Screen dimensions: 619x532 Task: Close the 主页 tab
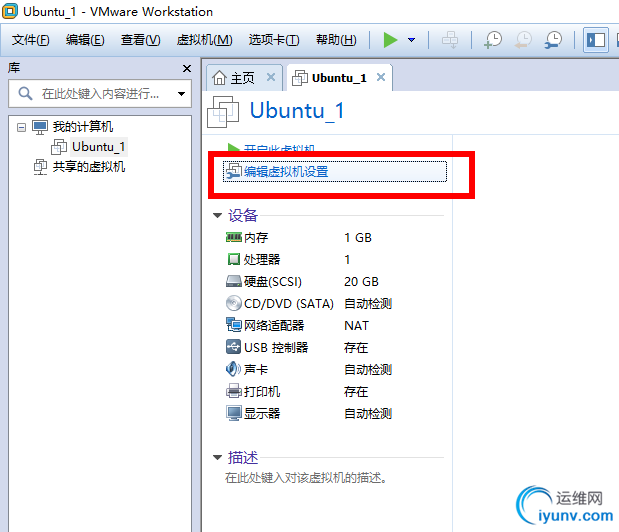[x=271, y=77]
